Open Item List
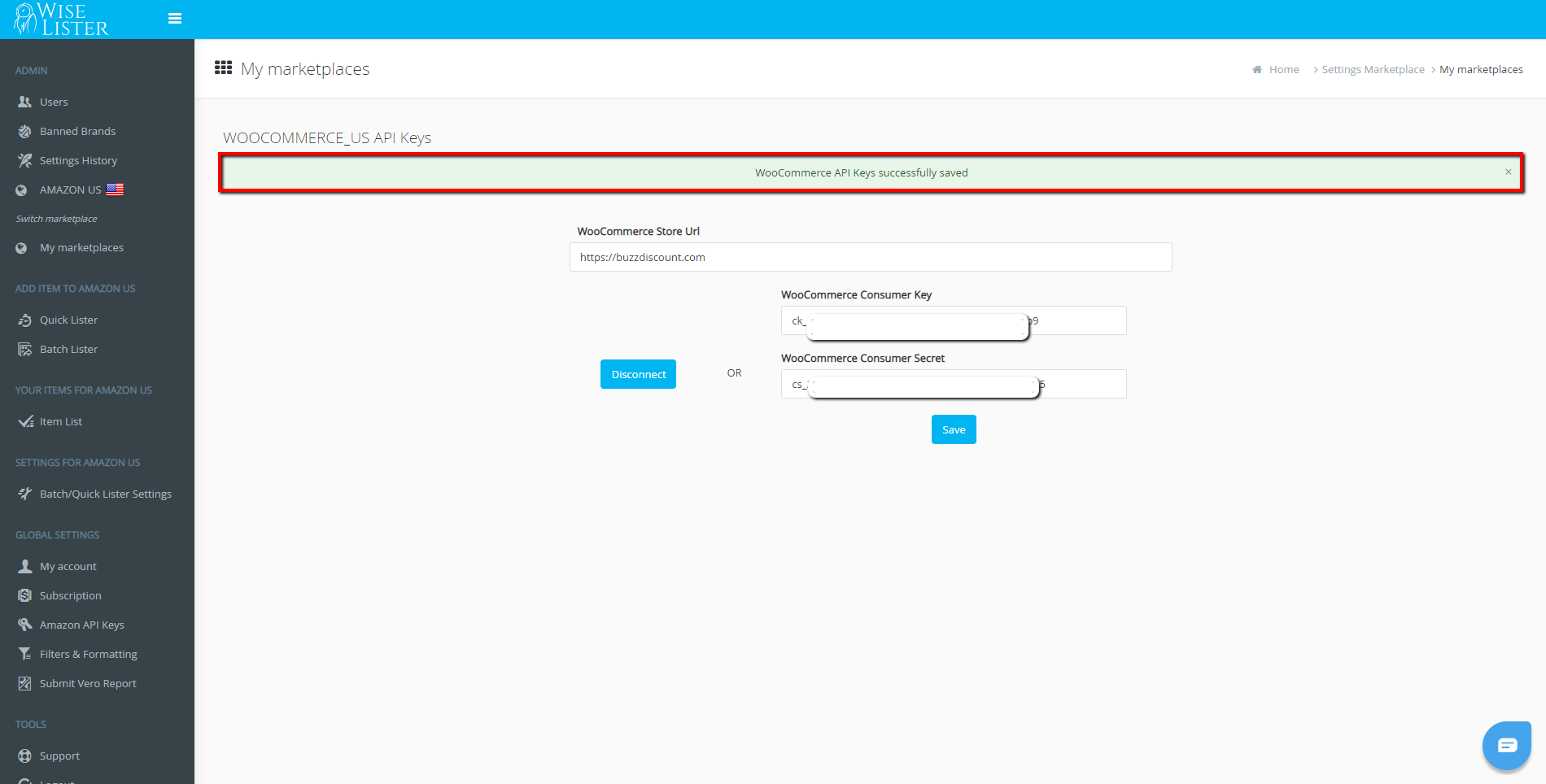Image resolution: width=1546 pixels, height=784 pixels. coord(61,421)
